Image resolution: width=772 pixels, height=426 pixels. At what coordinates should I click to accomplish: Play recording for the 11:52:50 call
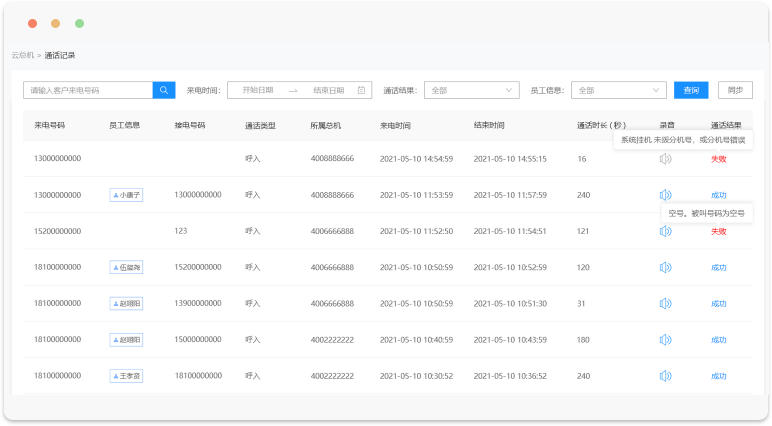[x=665, y=231]
